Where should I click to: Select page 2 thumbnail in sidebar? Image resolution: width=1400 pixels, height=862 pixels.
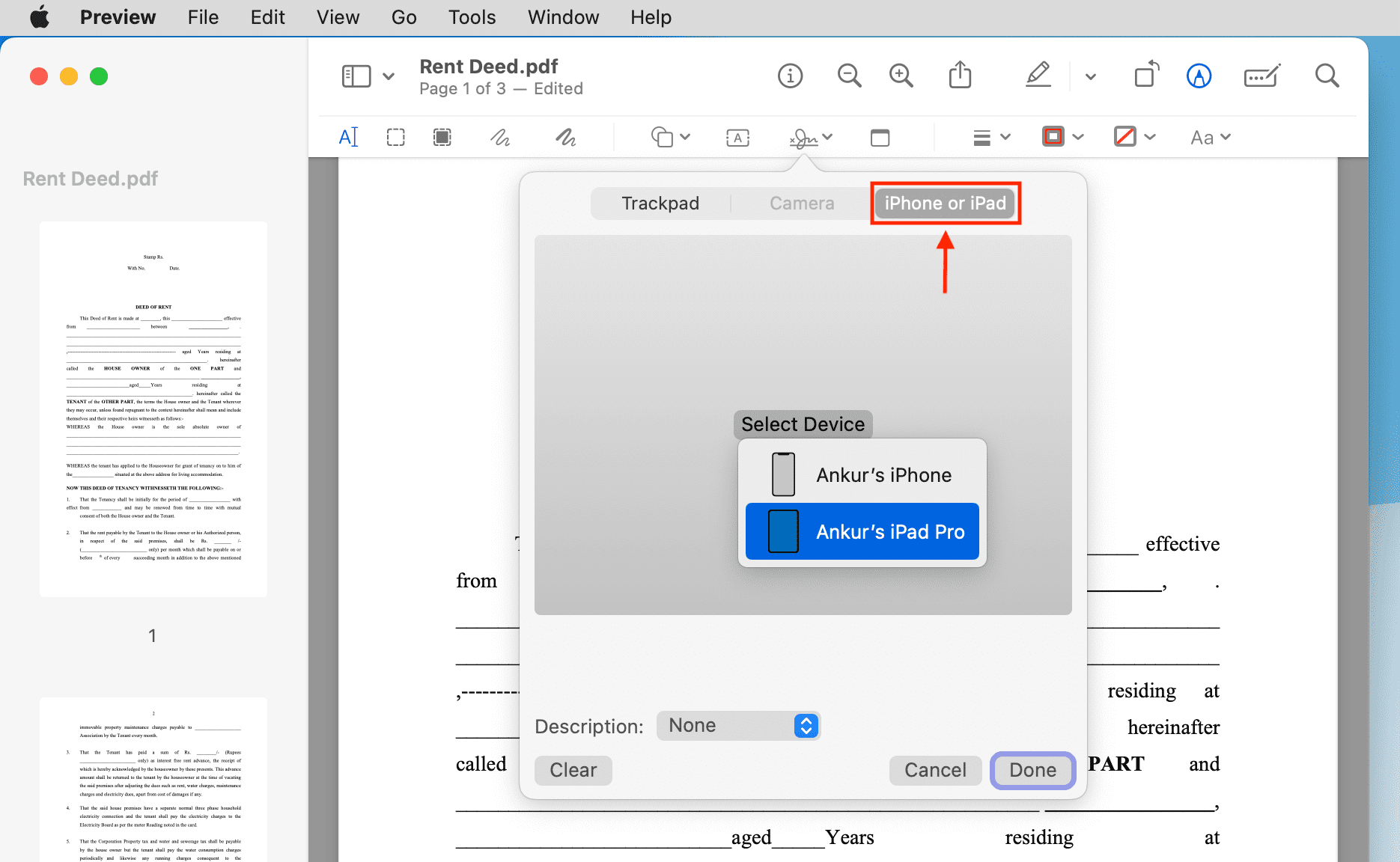(x=153, y=780)
